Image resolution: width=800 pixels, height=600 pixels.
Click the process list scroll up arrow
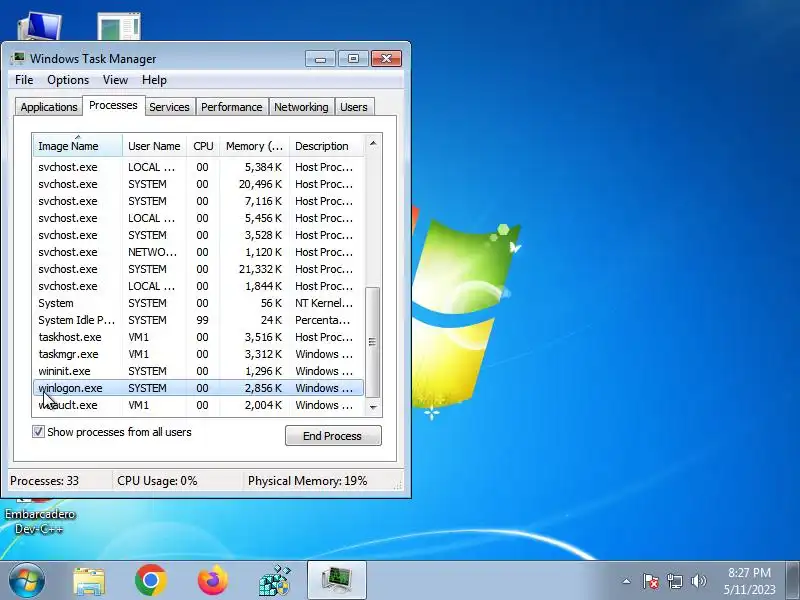click(x=373, y=144)
